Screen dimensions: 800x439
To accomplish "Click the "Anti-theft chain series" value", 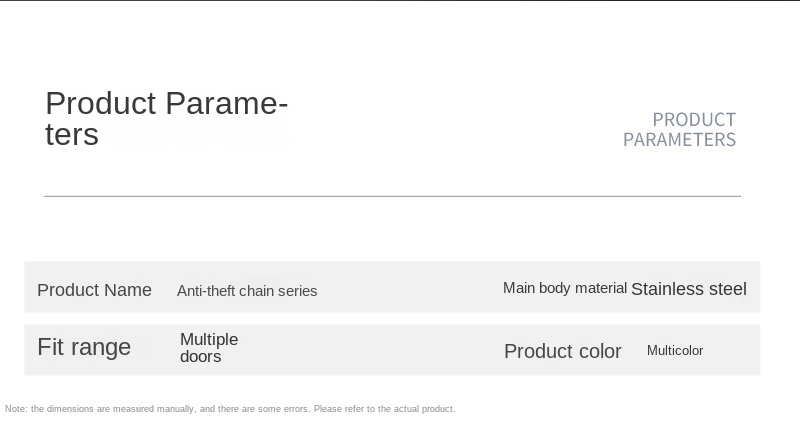I will pyautogui.click(x=247, y=291).
